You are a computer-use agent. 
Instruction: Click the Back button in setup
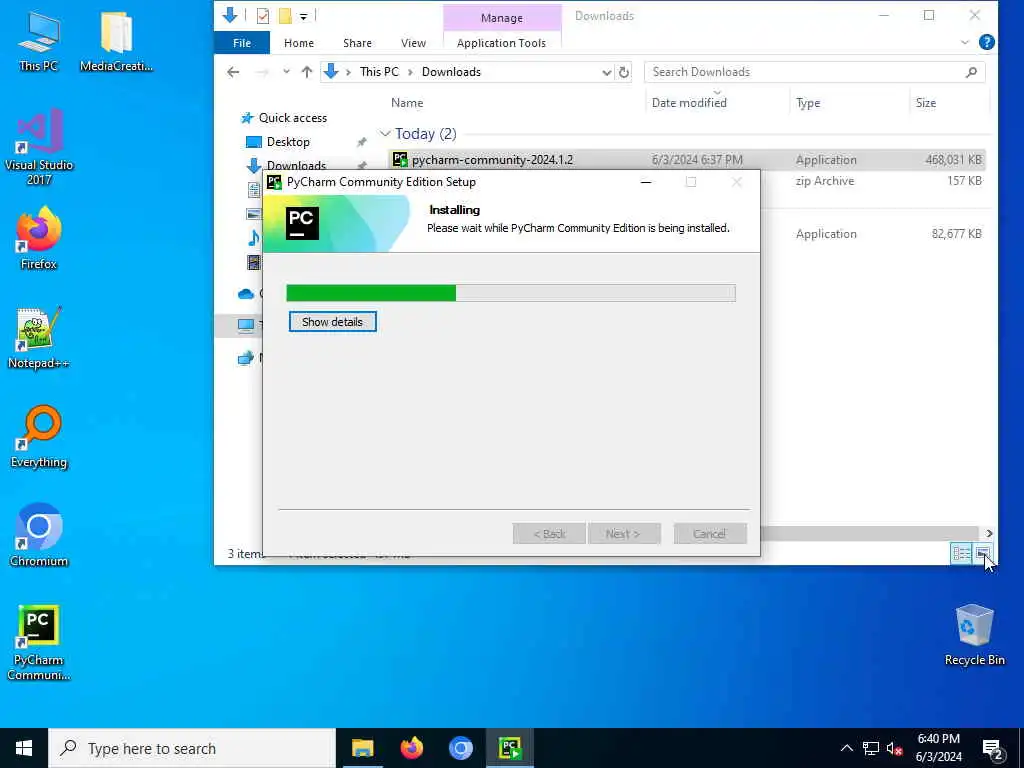[549, 534]
